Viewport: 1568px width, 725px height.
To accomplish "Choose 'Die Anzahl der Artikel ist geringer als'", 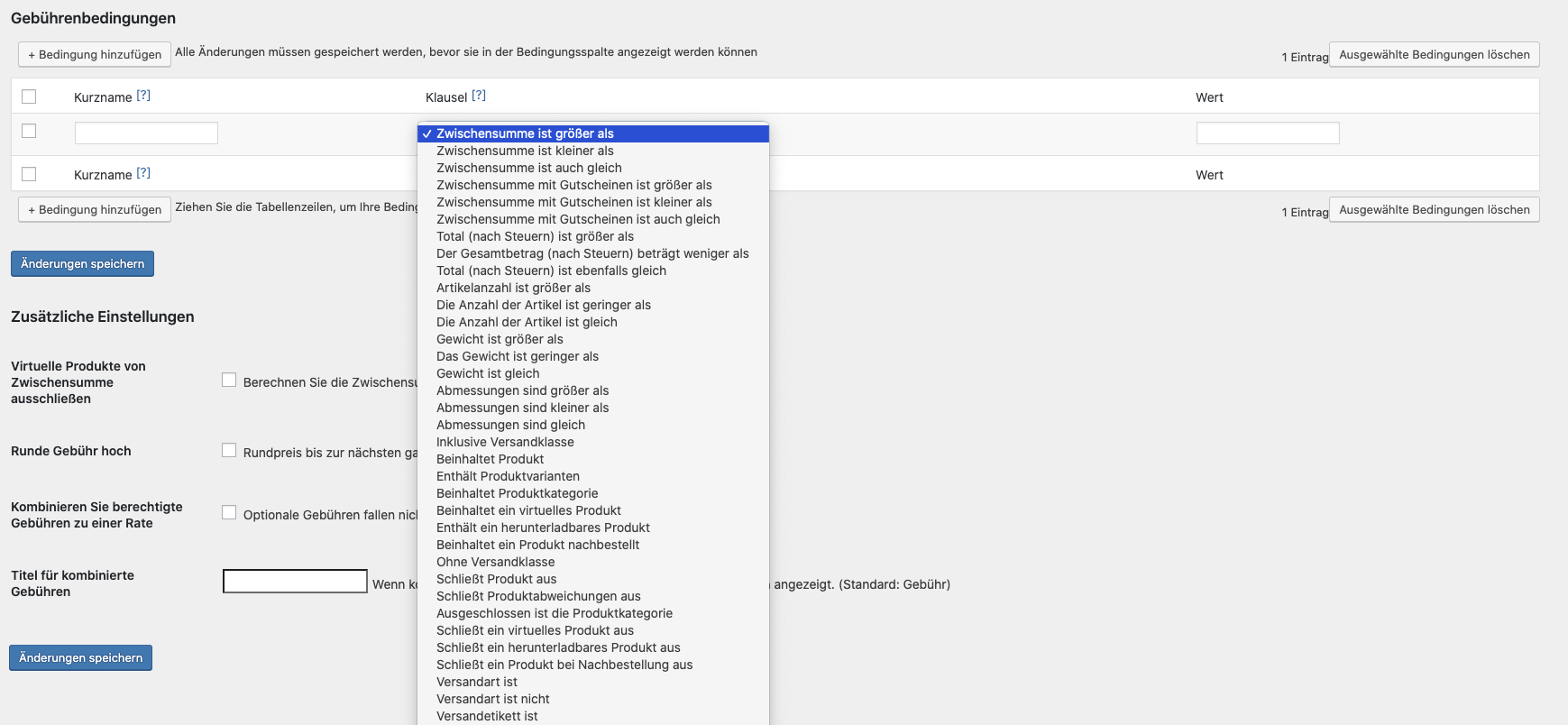I will coord(593,305).
